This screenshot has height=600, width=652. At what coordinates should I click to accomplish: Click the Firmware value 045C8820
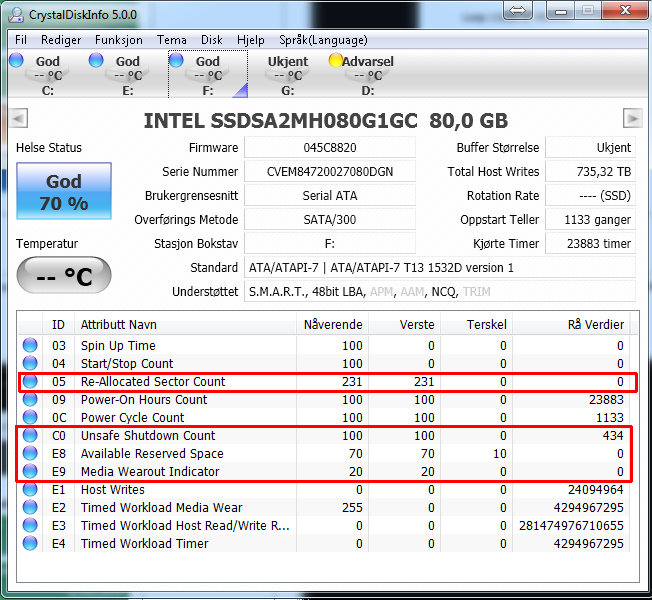coord(330,148)
